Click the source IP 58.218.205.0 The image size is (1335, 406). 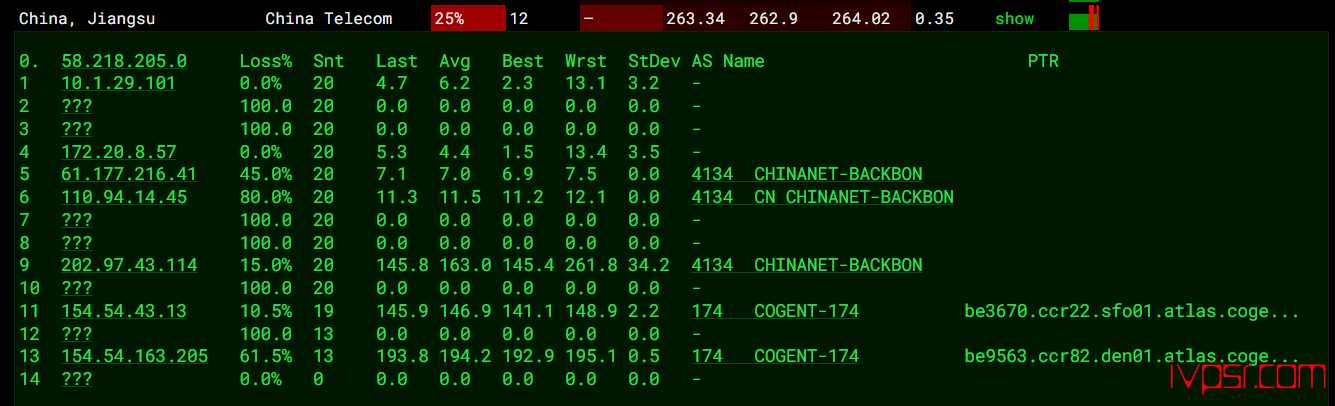(124, 61)
